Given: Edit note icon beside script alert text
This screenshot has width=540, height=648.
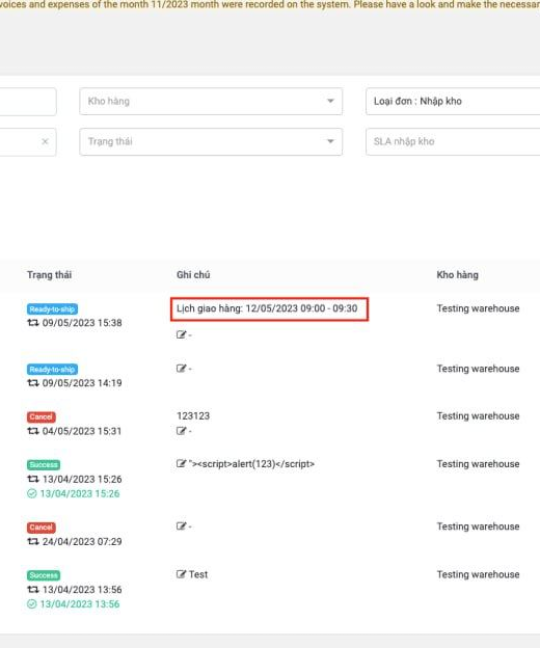Looking at the screenshot, I should point(181,463).
